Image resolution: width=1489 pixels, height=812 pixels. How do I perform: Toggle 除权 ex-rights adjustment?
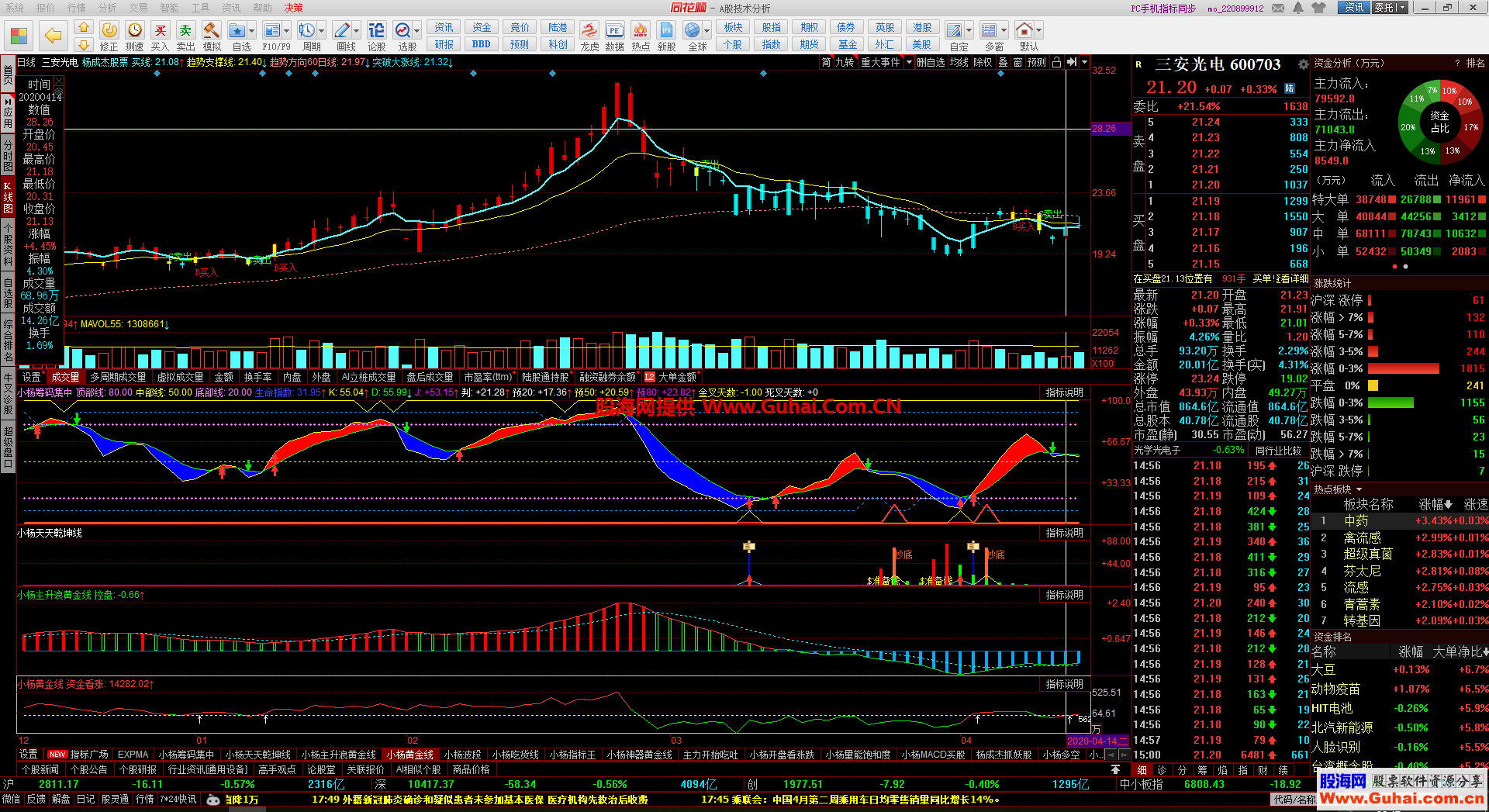point(983,63)
